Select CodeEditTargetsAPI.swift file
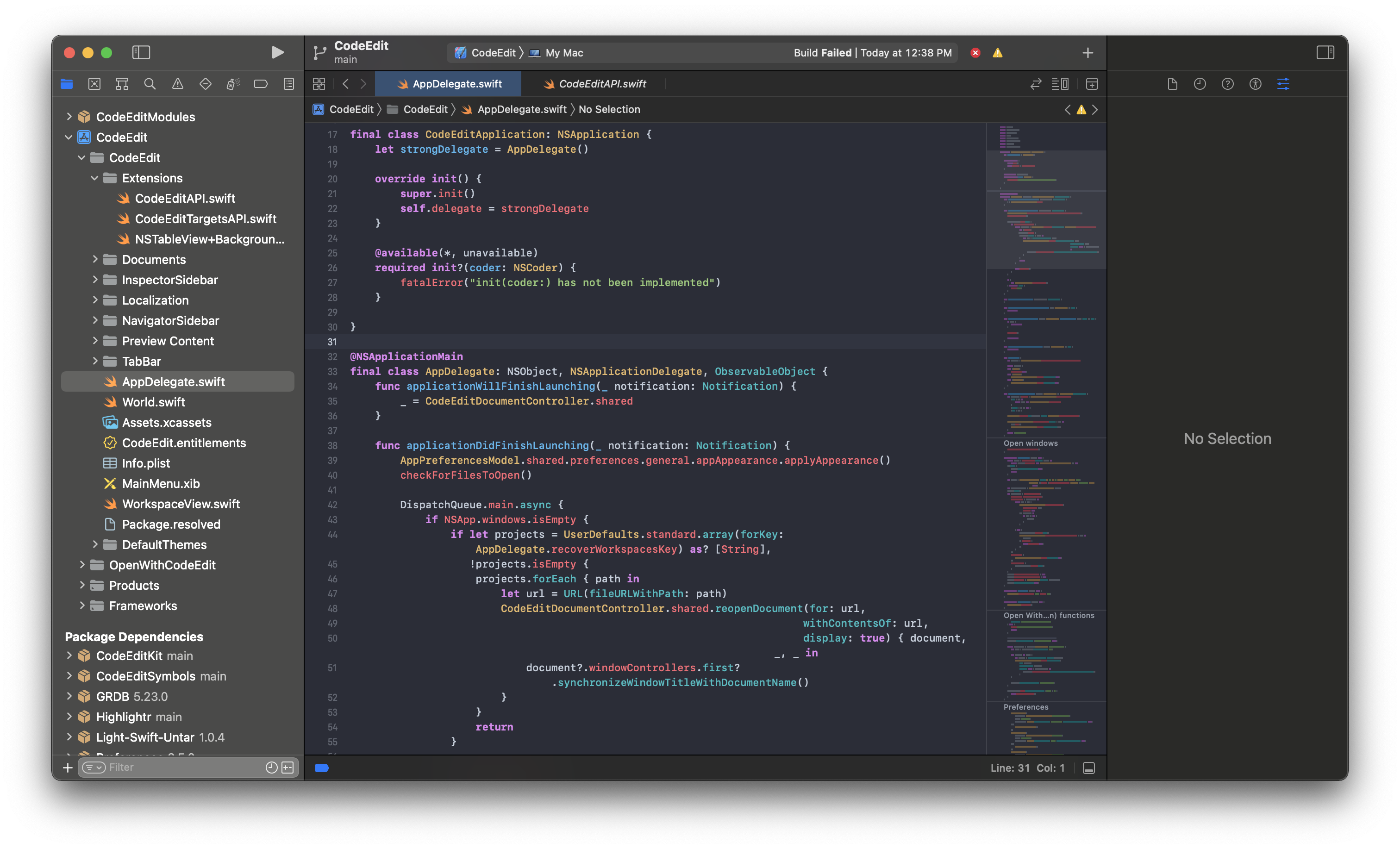The image size is (1400, 849). click(177, 219)
